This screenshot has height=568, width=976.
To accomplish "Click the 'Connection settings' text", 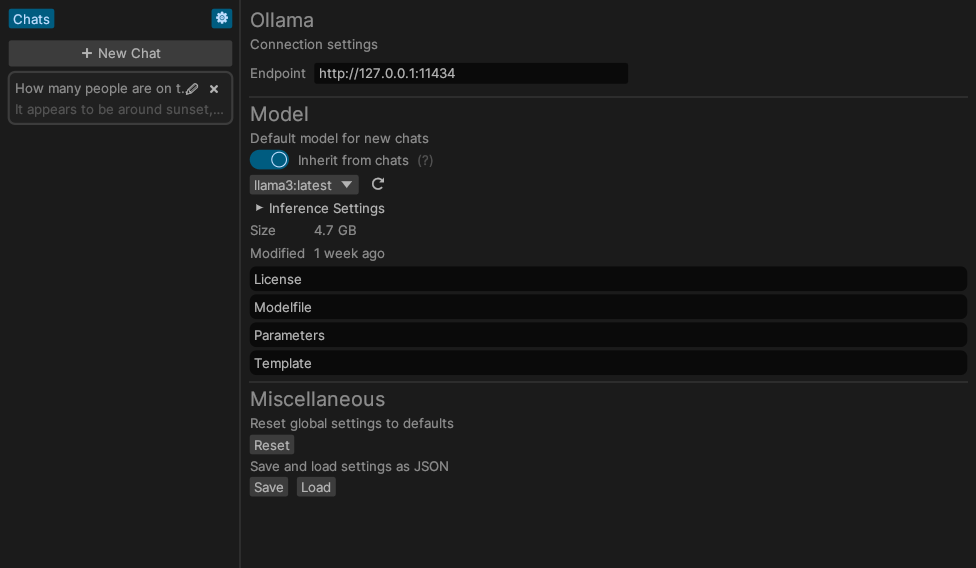I will 314,45.
